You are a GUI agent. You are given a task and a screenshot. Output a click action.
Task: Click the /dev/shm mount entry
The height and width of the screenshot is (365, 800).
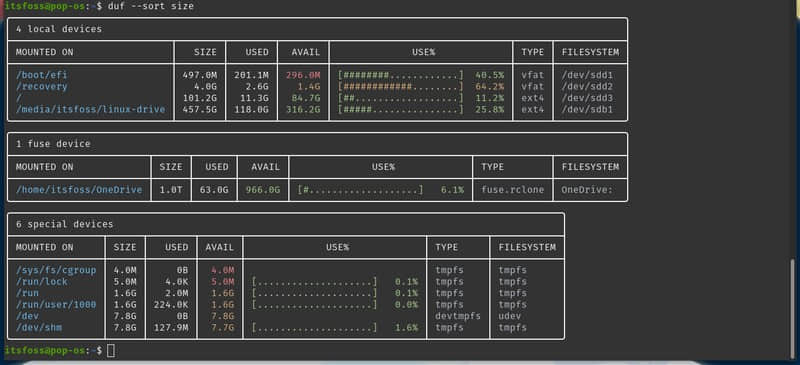(x=39, y=328)
